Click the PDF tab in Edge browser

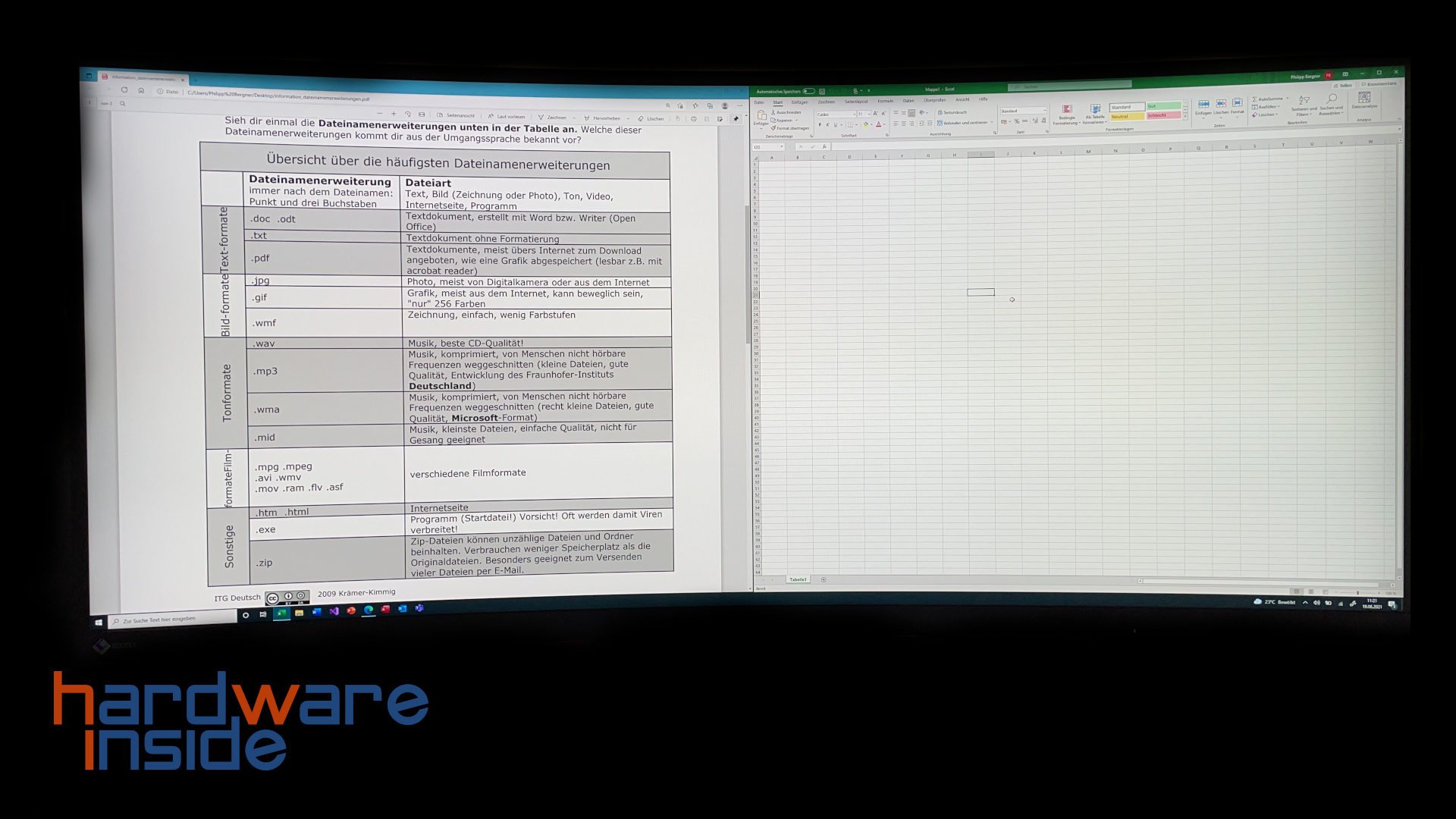pyautogui.click(x=144, y=78)
